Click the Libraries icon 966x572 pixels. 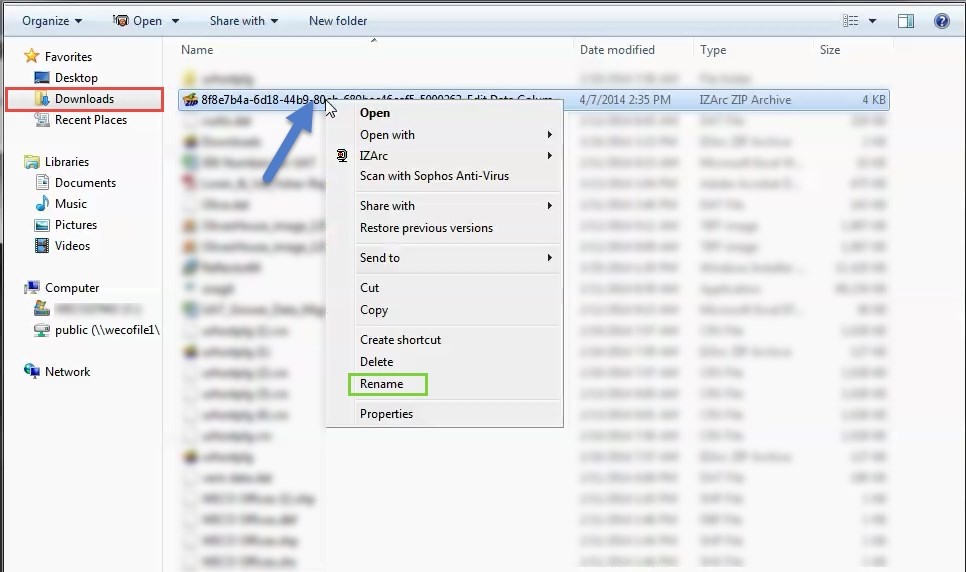click(31, 162)
